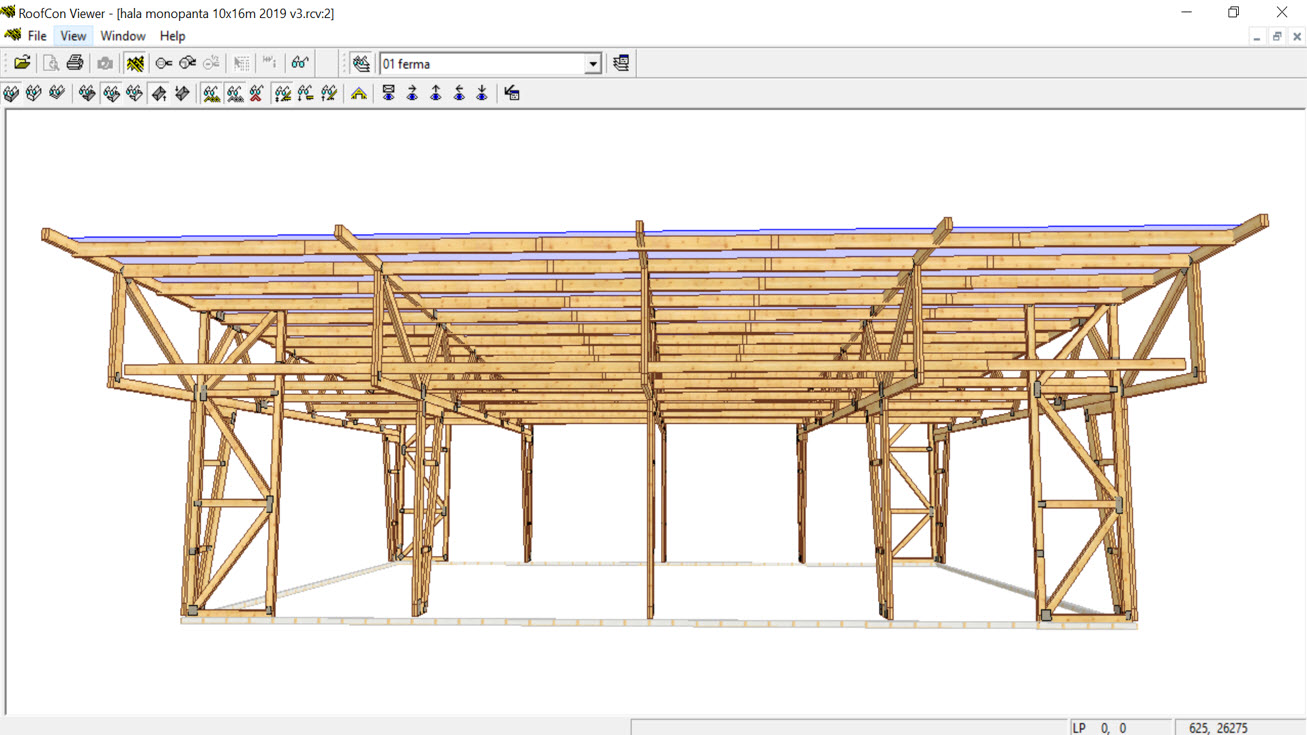Image resolution: width=1307 pixels, height=735 pixels.
Task: Open the Help menu
Action: tap(172, 36)
